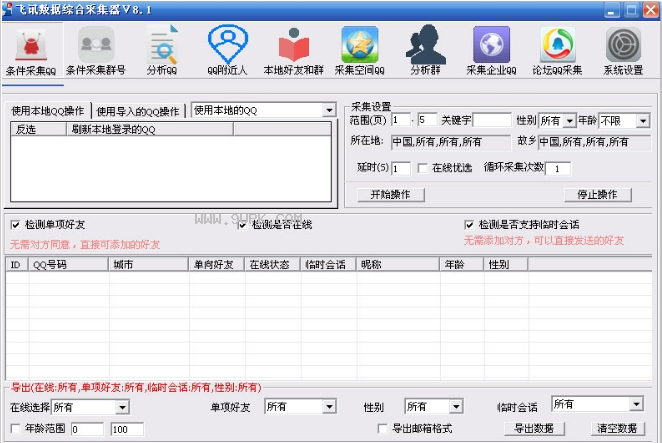Open the QQ附近人 tool
Image resolution: width=662 pixels, height=443 pixels.
click(228, 52)
